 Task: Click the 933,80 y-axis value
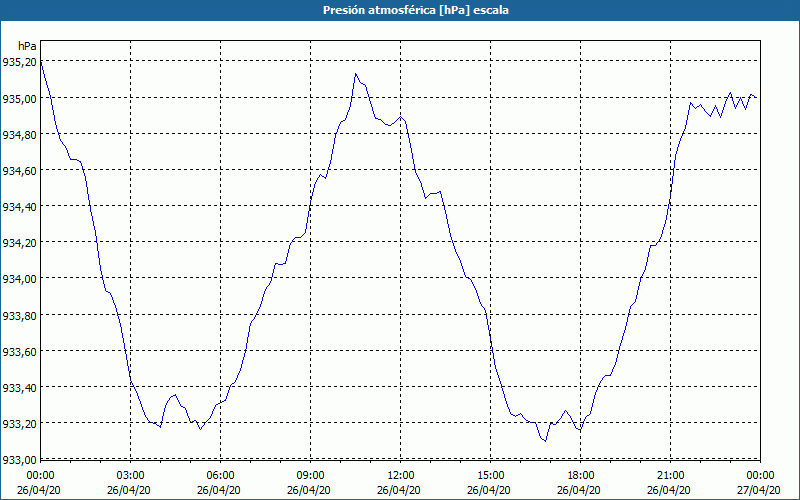click(20, 315)
